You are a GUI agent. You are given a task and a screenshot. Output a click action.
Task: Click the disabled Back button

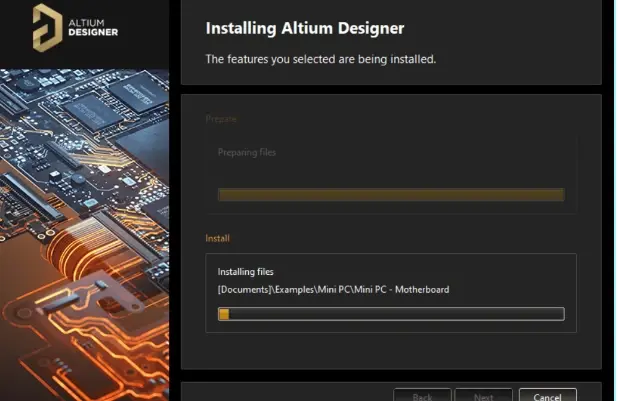[422, 395]
